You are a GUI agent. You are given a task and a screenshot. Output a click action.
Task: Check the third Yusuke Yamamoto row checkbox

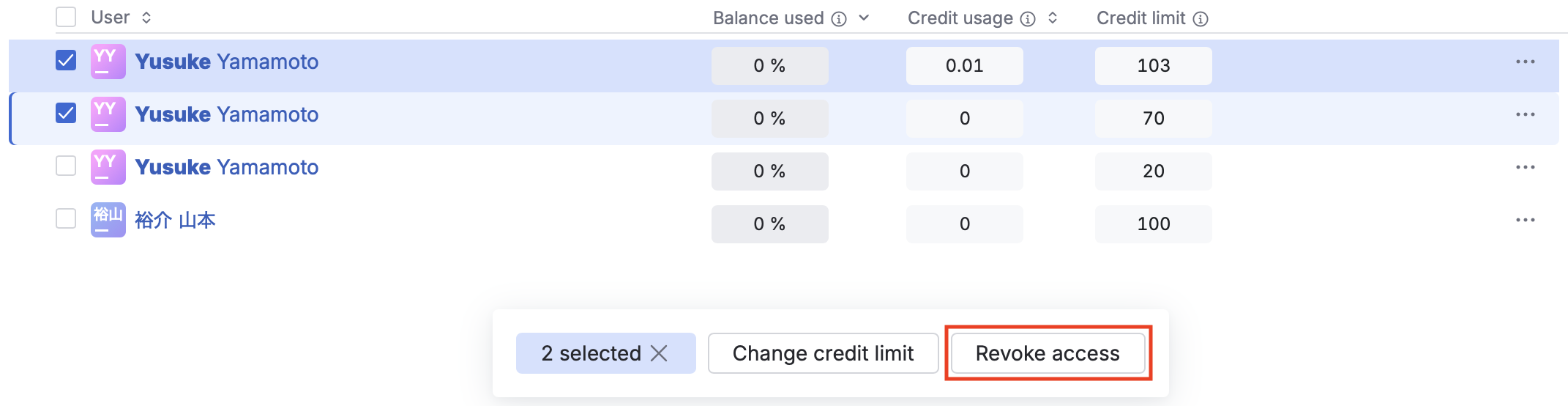[66, 166]
